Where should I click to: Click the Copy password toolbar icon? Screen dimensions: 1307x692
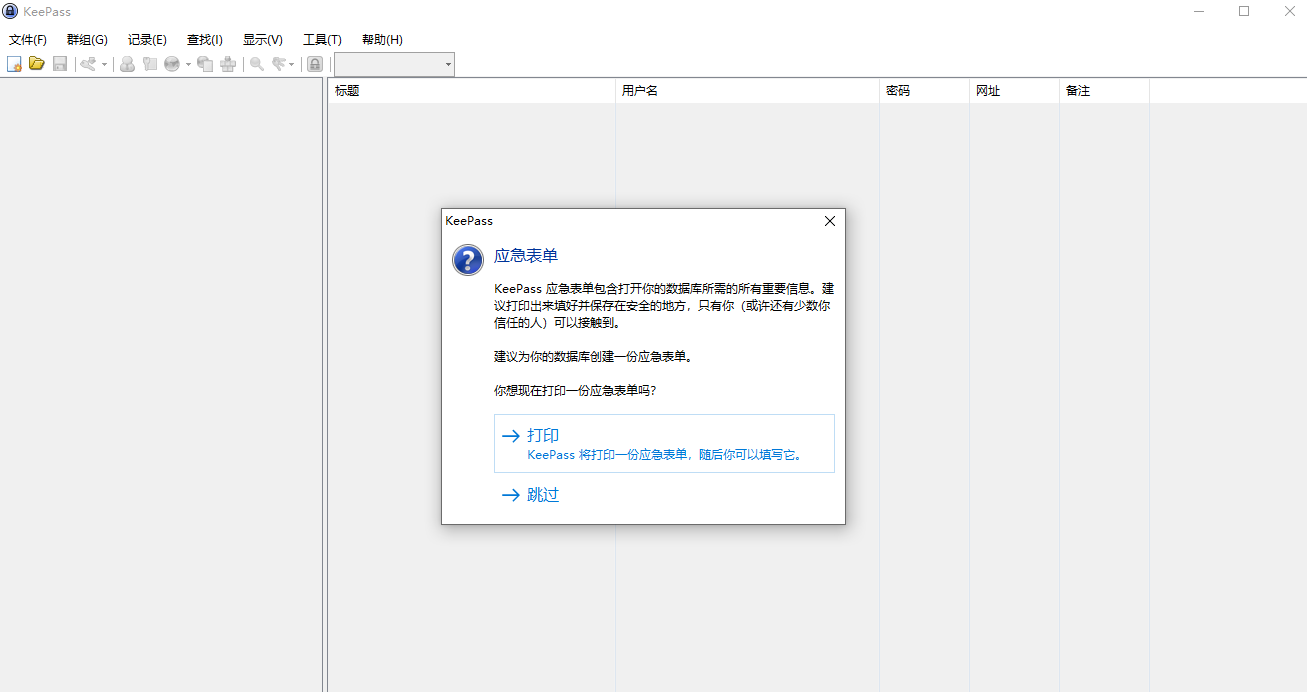tap(150, 64)
